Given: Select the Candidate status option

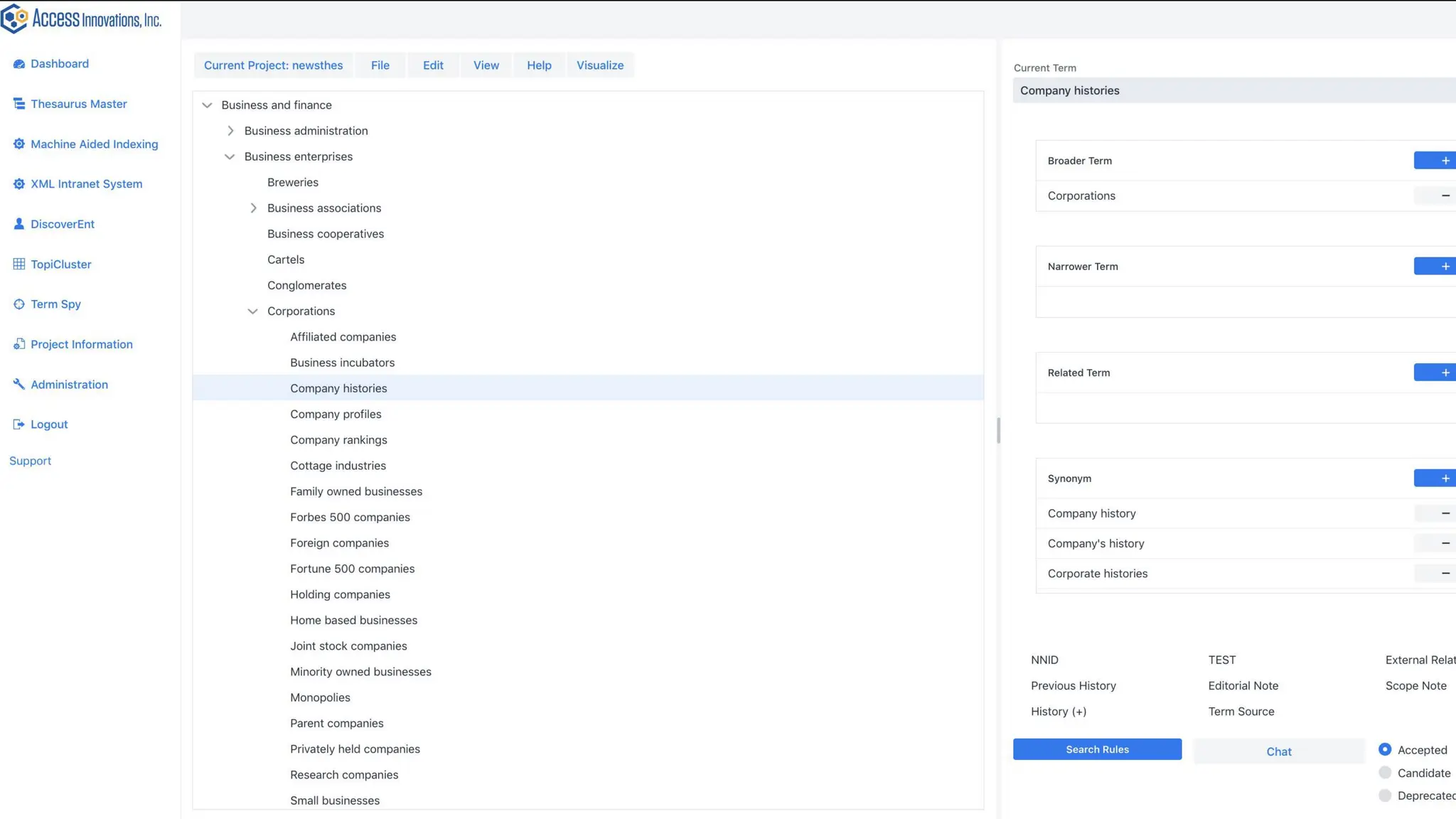Looking at the screenshot, I should [1384, 773].
